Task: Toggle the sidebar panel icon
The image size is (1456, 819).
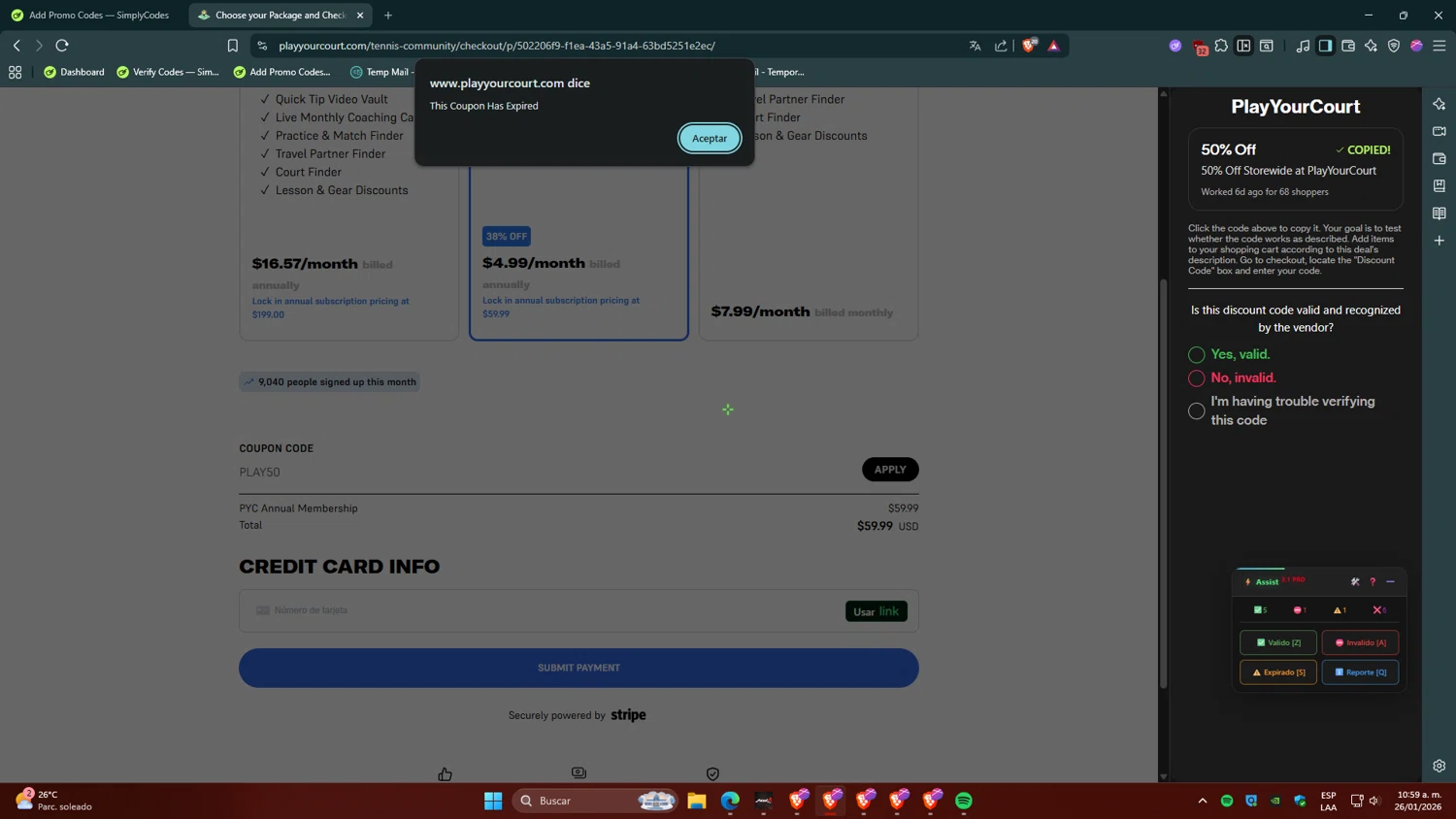Action: point(1325,46)
